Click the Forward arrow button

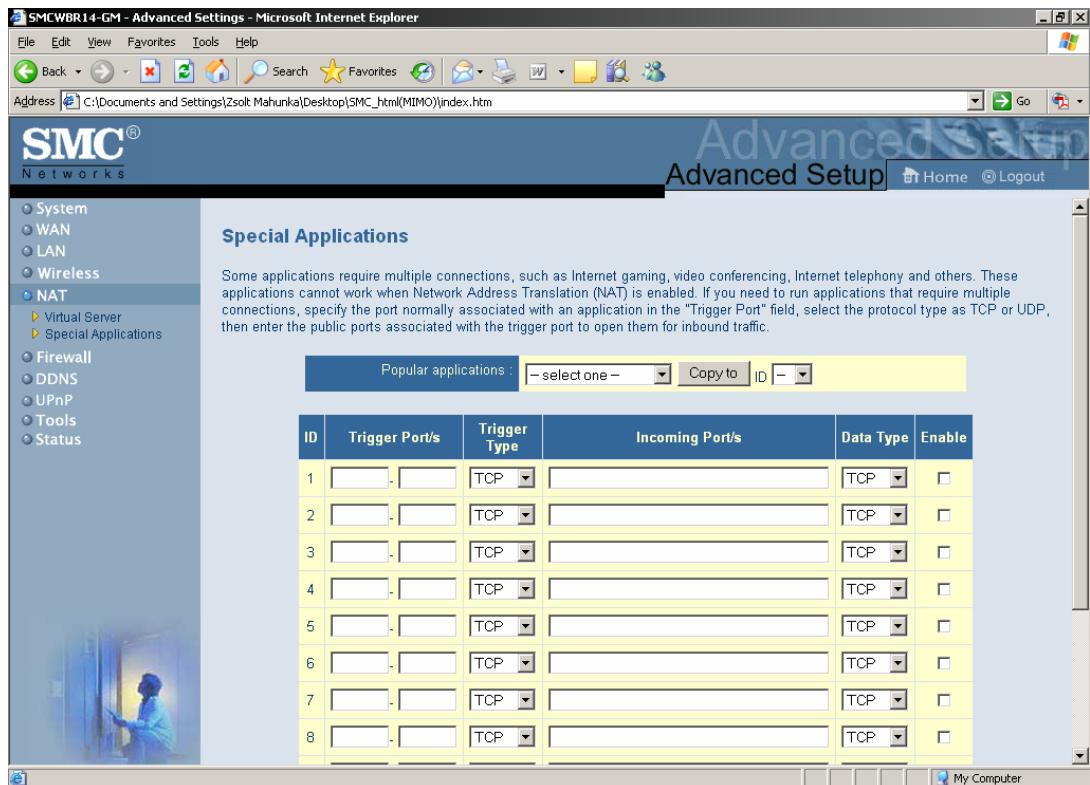coord(102,71)
